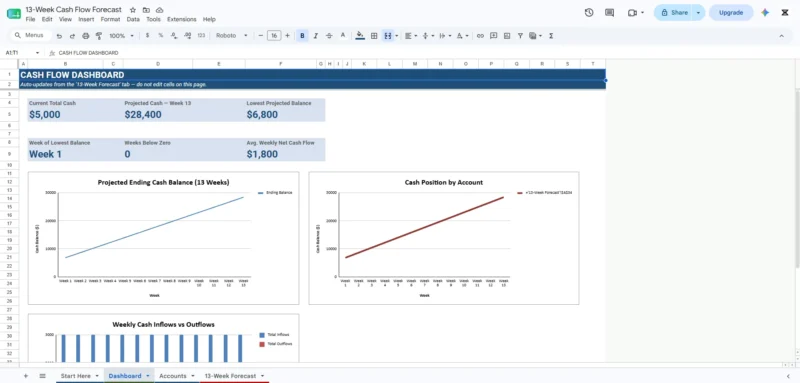Image resolution: width=800 pixels, height=383 pixels.
Task: Open horizontal align dropdown
Action: (x=410, y=36)
